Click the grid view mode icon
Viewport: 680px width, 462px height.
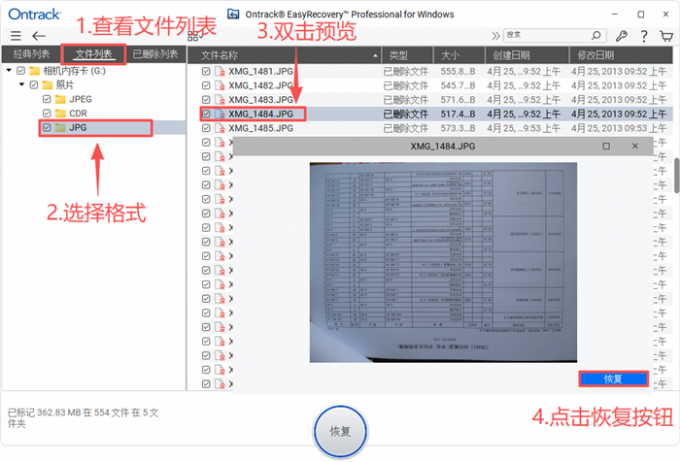(193, 36)
